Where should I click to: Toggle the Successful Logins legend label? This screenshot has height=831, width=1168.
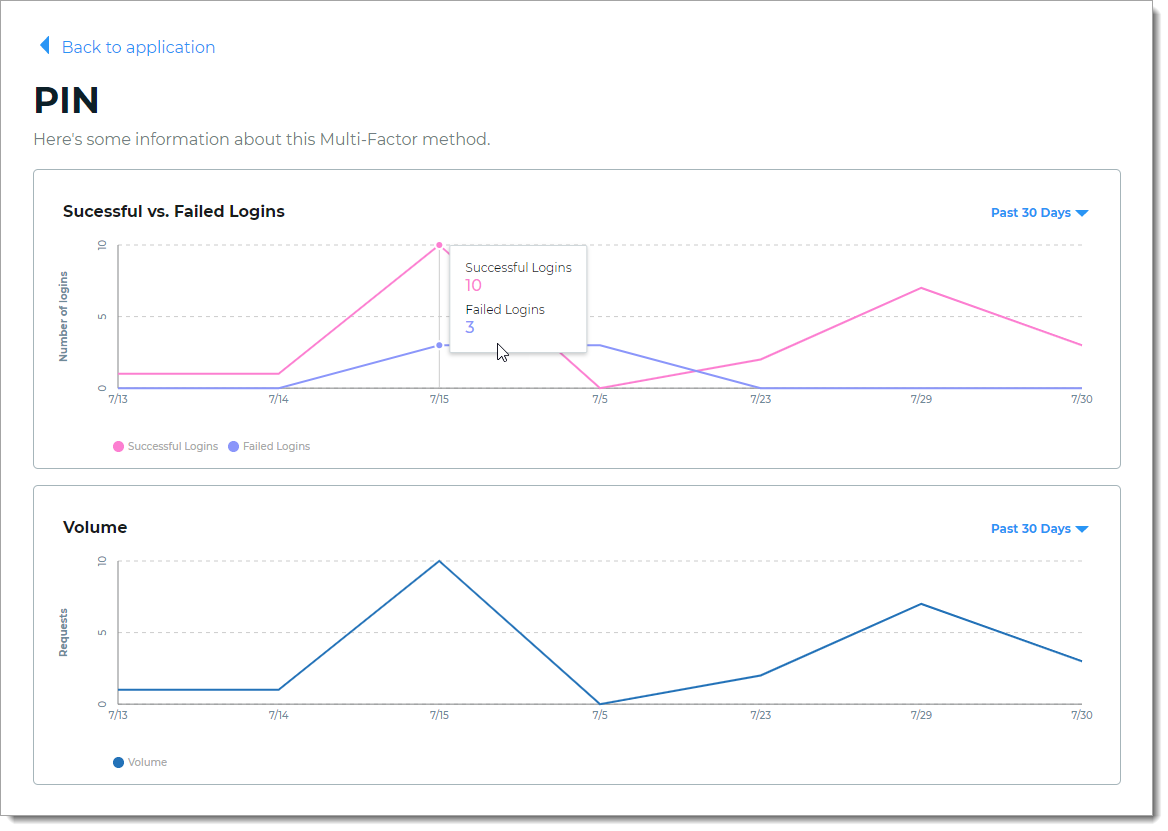tap(172, 446)
